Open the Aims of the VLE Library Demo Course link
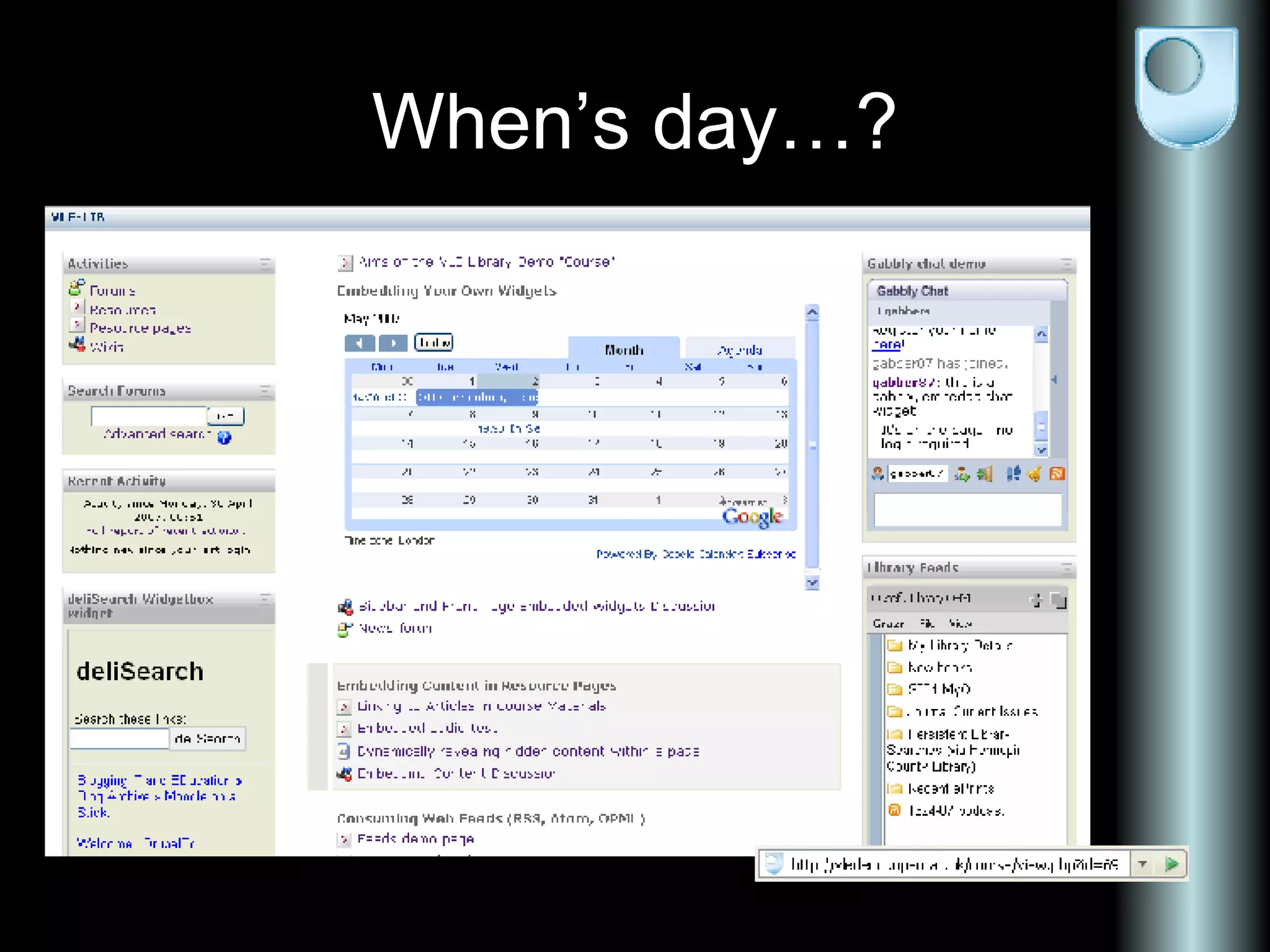 [x=487, y=262]
